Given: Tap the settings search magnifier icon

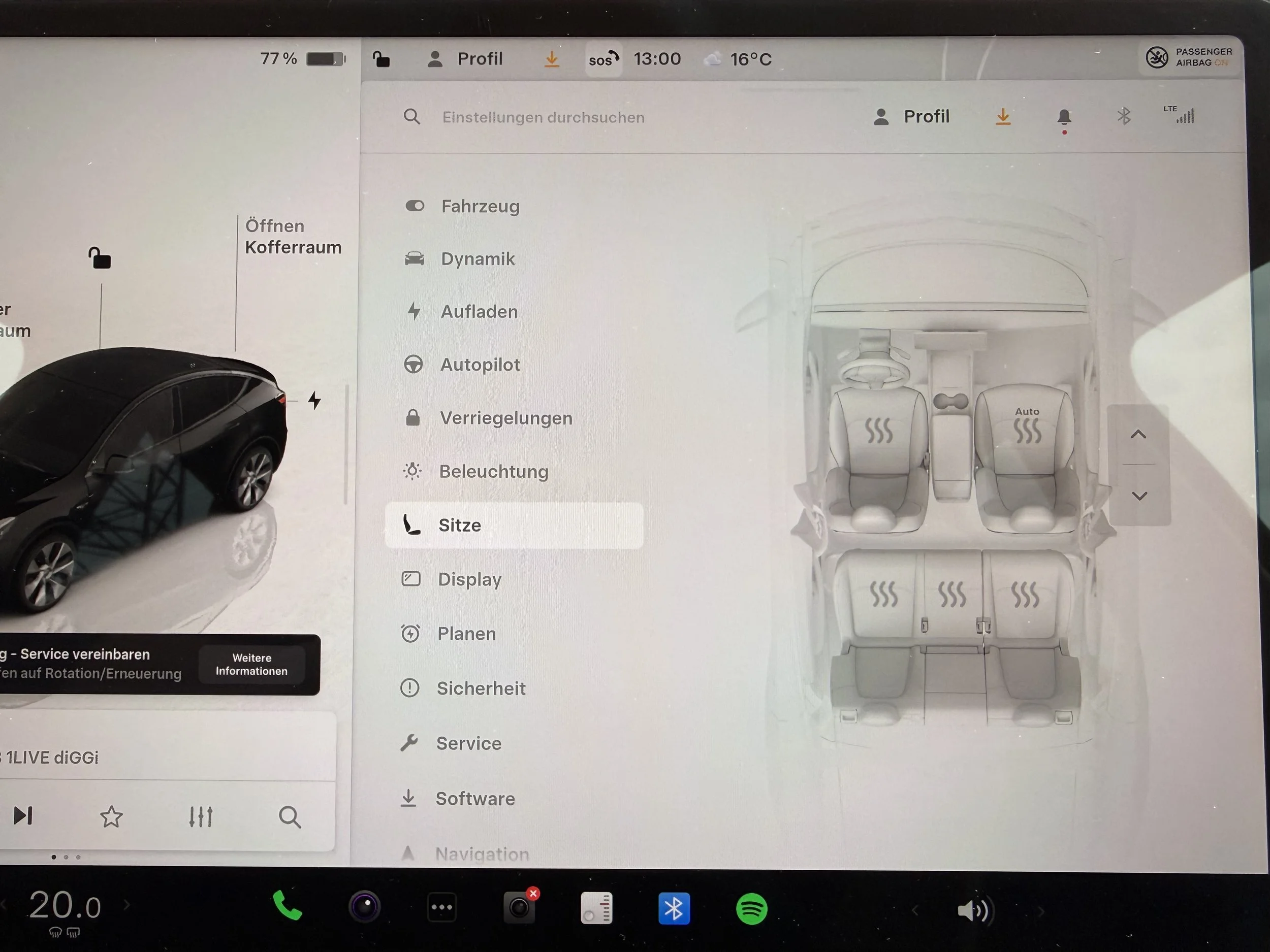Looking at the screenshot, I should 411,117.
